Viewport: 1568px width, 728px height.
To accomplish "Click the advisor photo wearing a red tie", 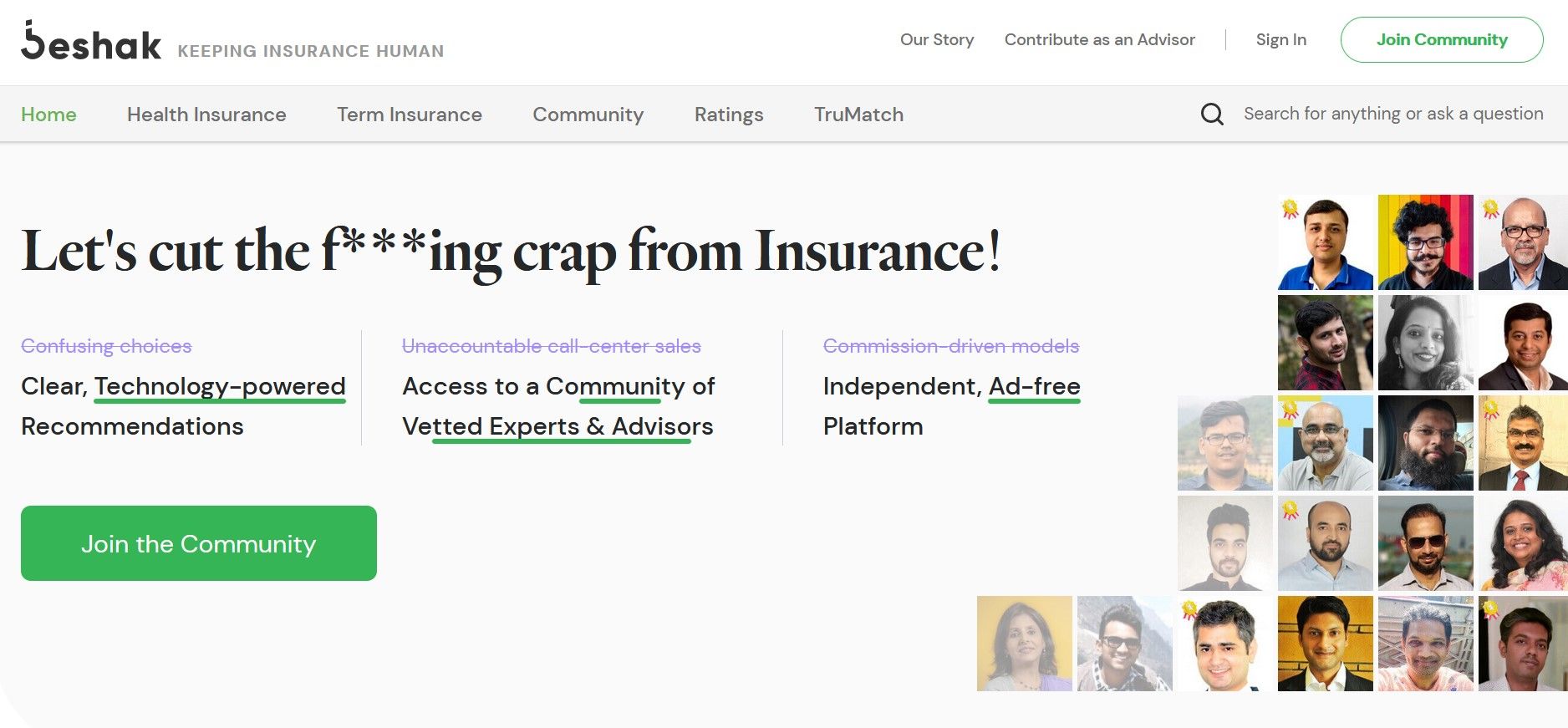I will pos(1522,443).
